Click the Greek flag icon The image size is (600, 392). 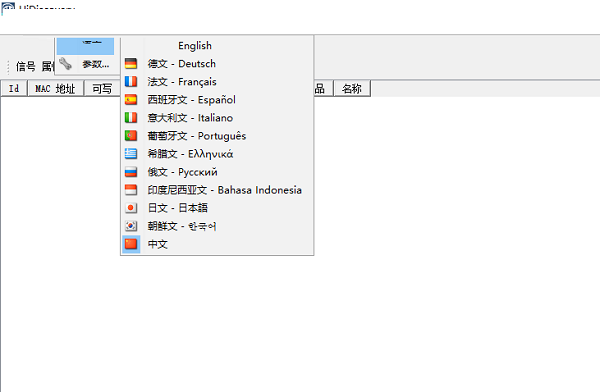pyautogui.click(x=131, y=154)
